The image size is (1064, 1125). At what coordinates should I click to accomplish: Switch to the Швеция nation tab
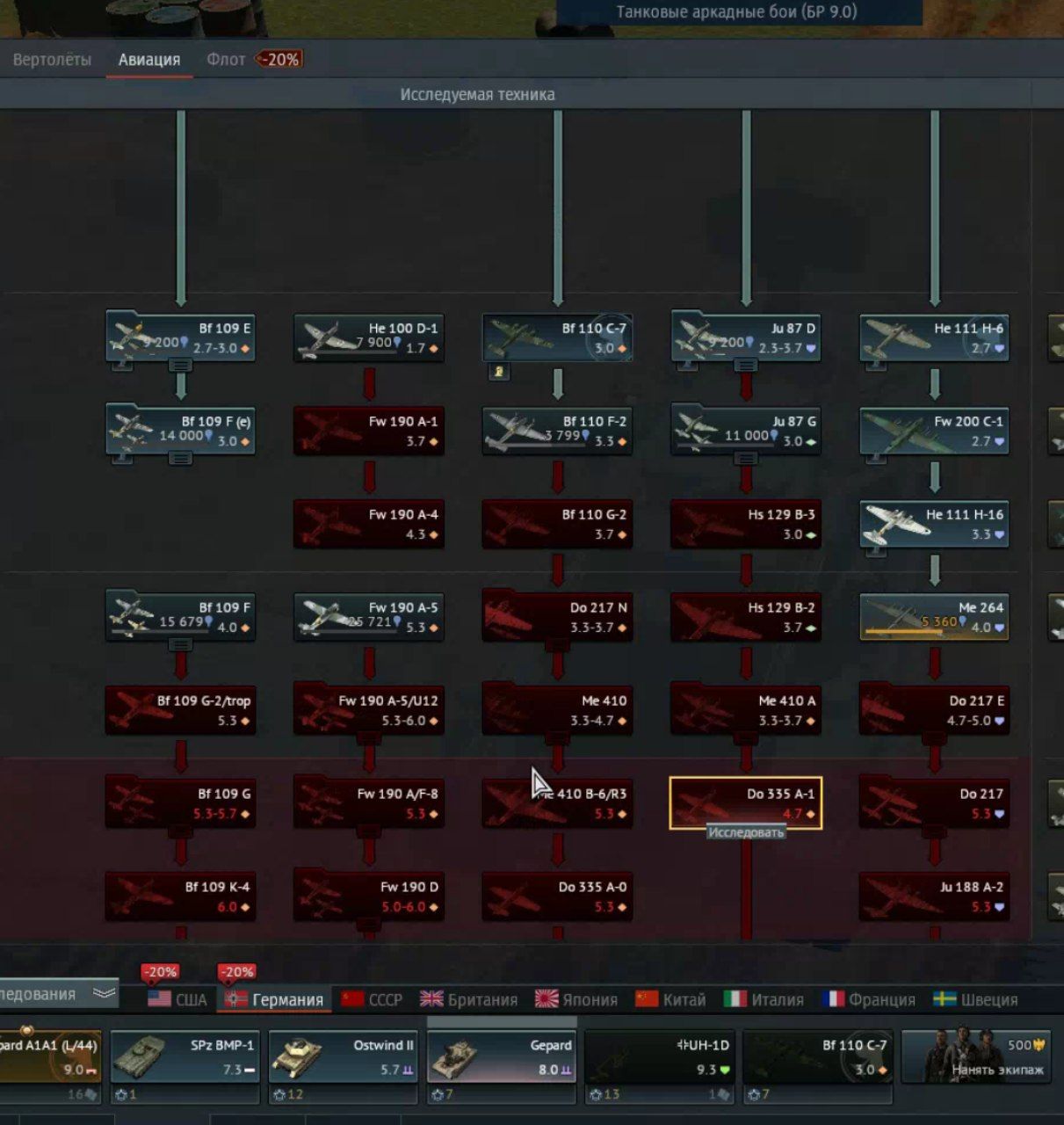(x=975, y=999)
